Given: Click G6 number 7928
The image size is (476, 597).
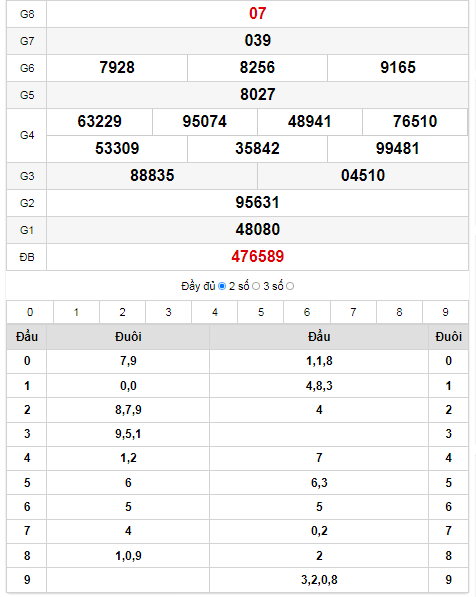Looking at the screenshot, I should click(117, 68).
